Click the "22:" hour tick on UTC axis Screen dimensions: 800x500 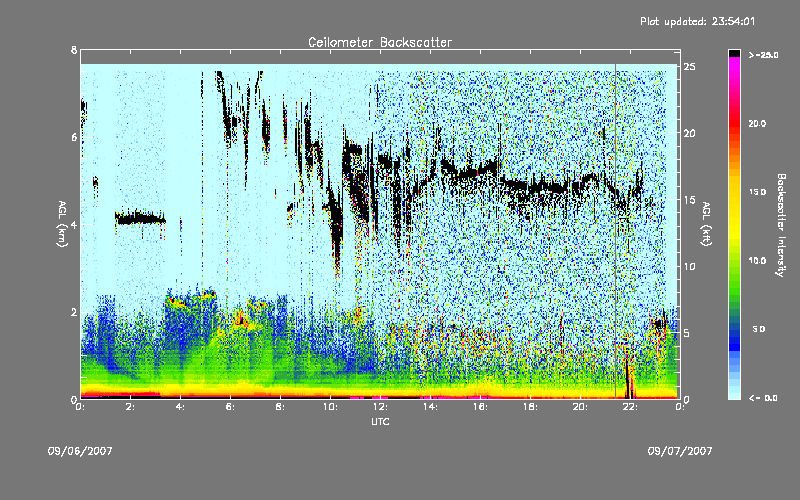(x=630, y=407)
